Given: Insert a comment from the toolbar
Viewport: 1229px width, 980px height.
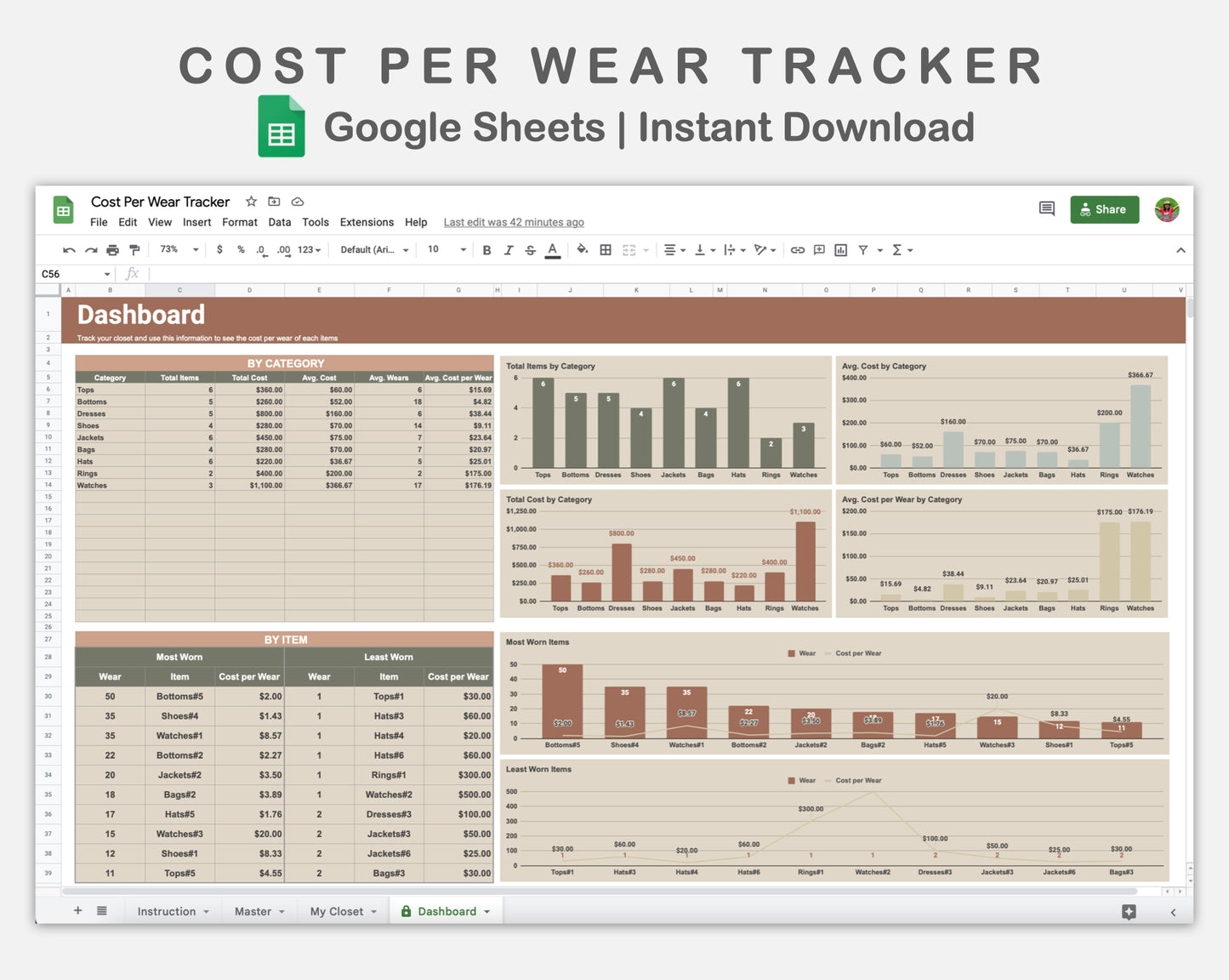Looking at the screenshot, I should (819, 249).
